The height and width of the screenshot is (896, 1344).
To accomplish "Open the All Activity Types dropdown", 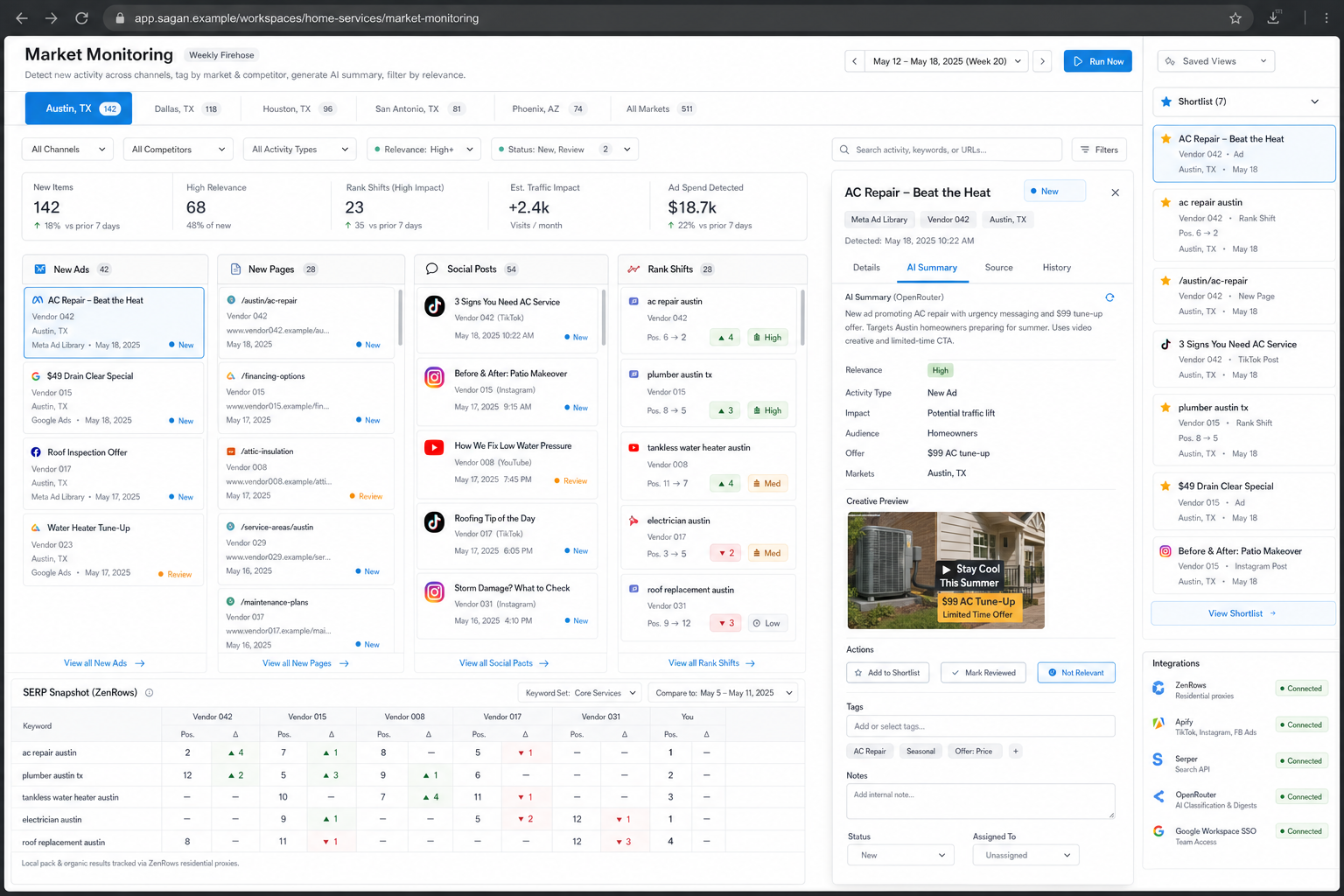I will (x=300, y=150).
